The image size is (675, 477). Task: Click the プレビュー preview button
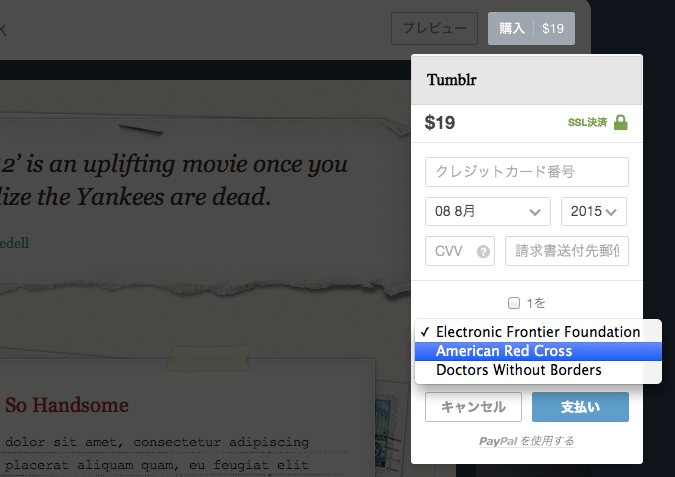tap(434, 28)
